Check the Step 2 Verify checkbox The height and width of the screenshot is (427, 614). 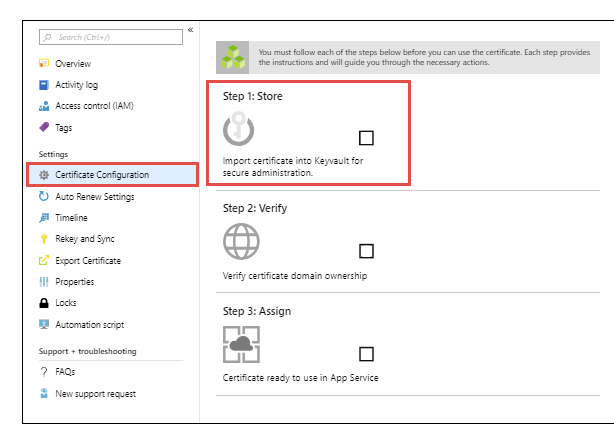click(366, 251)
